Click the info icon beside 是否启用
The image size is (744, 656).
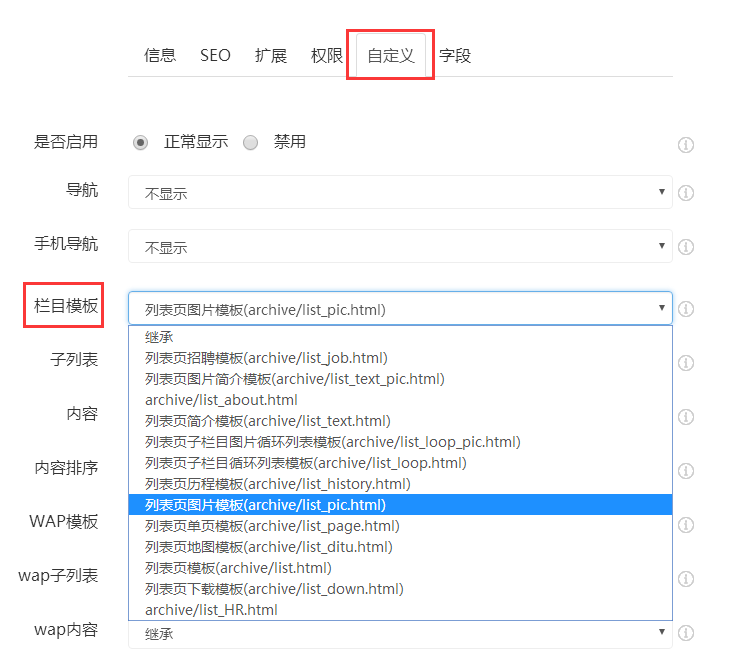coord(686,145)
